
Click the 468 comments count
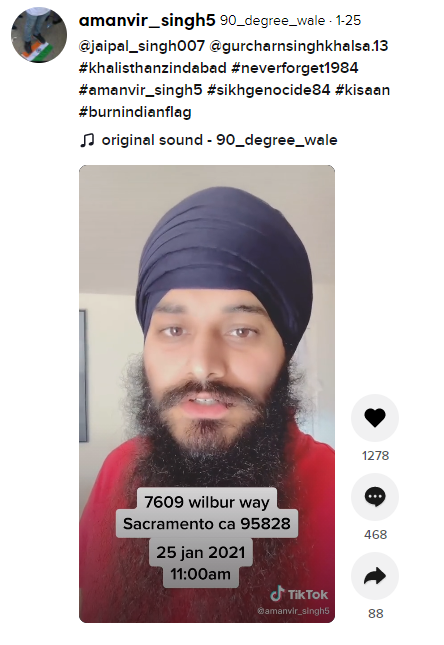[x=375, y=535]
